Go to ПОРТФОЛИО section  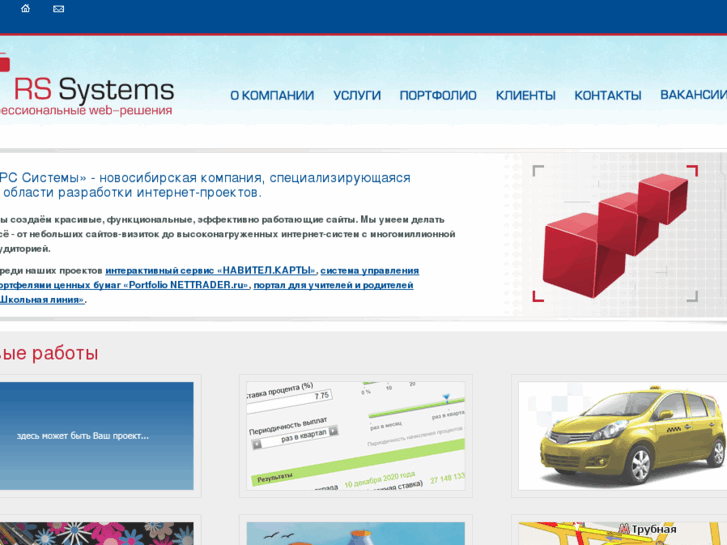pos(438,96)
